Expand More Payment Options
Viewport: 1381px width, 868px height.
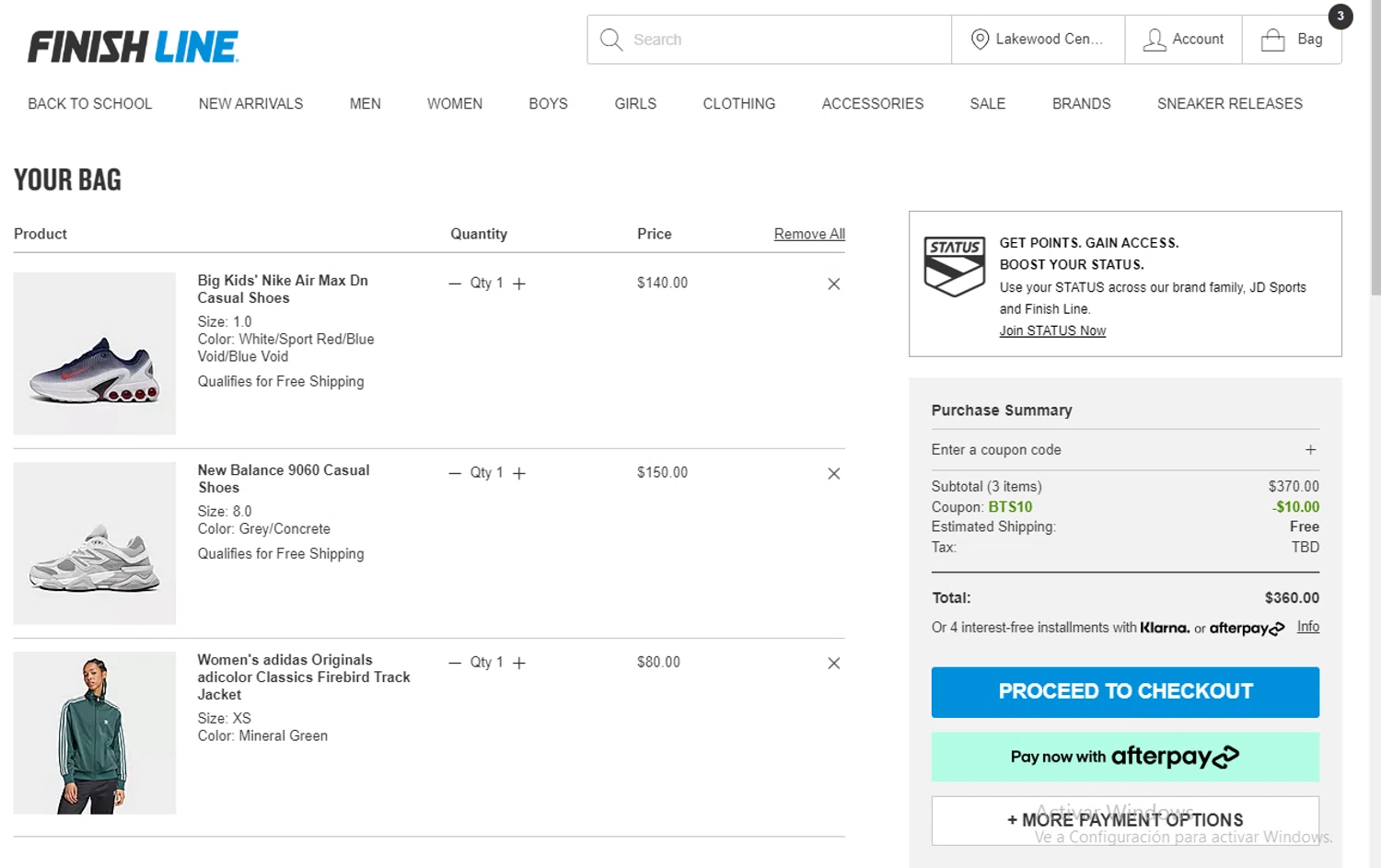(1125, 820)
